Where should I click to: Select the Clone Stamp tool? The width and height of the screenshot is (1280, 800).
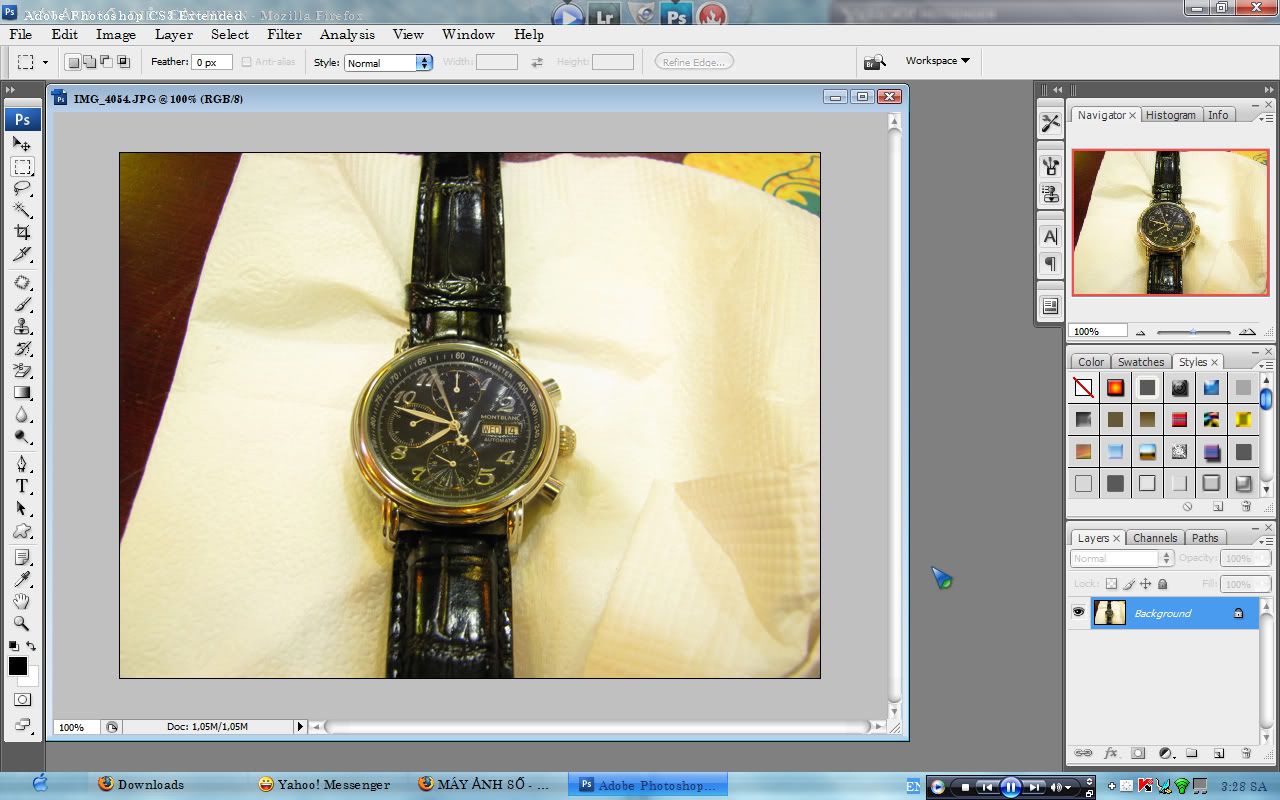click(x=22, y=327)
